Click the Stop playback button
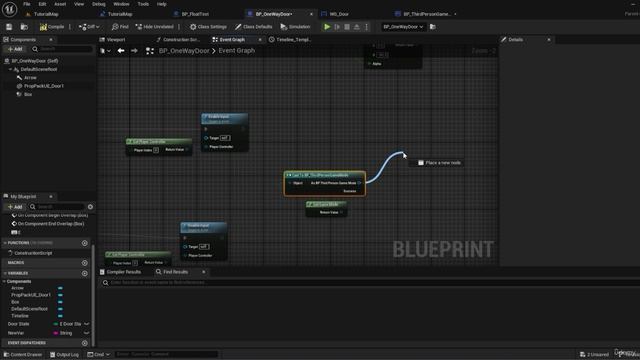 [x=347, y=27]
